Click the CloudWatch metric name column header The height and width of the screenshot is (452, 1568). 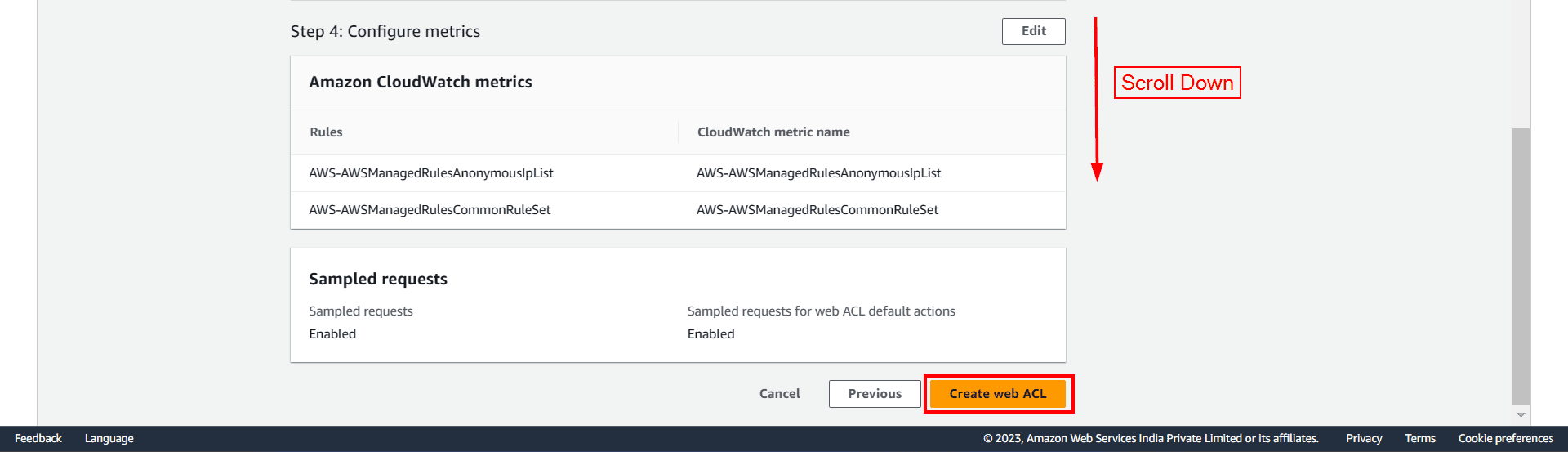tap(773, 132)
